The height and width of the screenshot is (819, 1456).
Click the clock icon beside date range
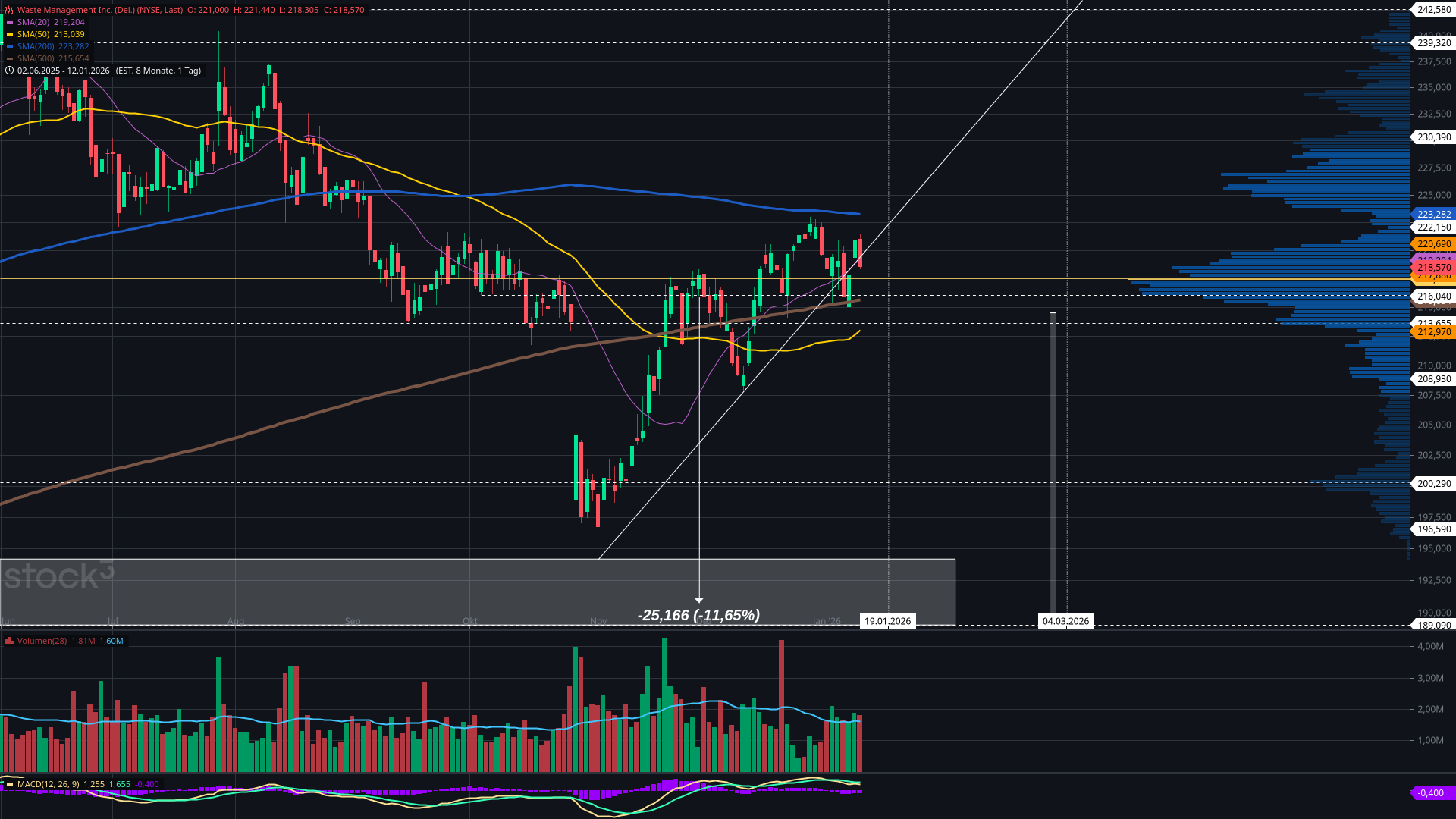tap(9, 71)
